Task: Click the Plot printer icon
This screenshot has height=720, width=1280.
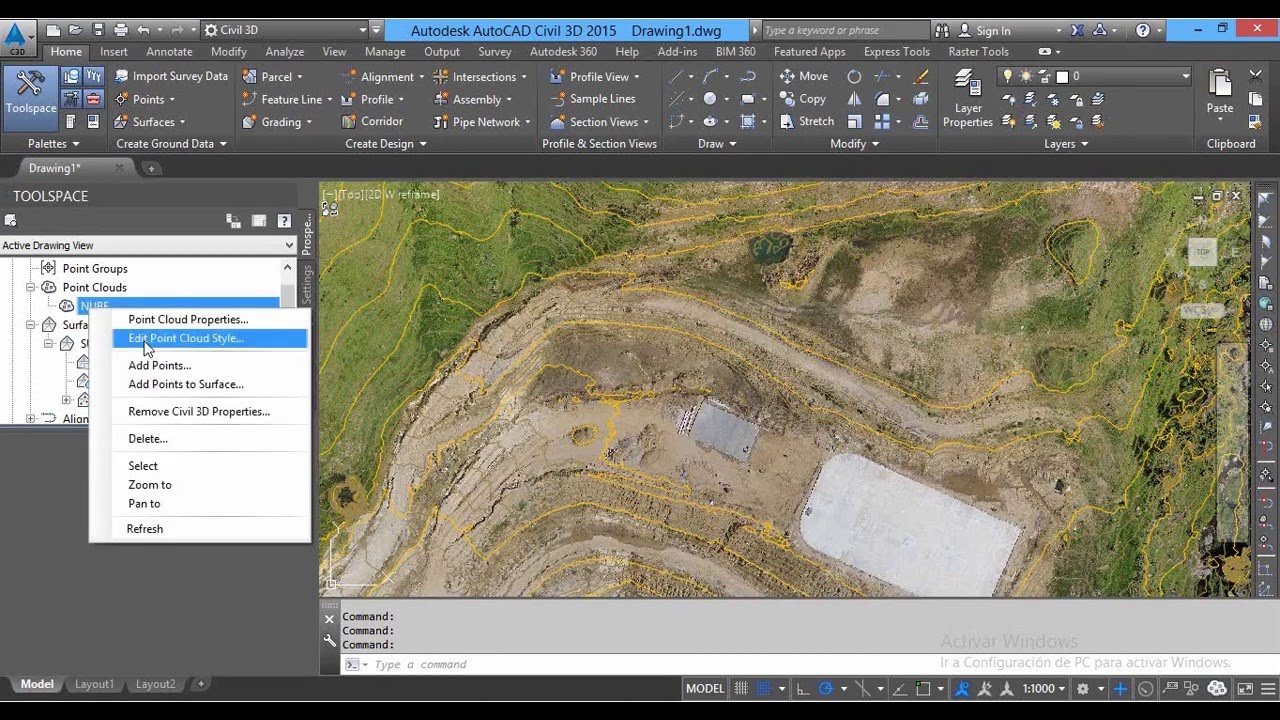Action: coord(121,30)
